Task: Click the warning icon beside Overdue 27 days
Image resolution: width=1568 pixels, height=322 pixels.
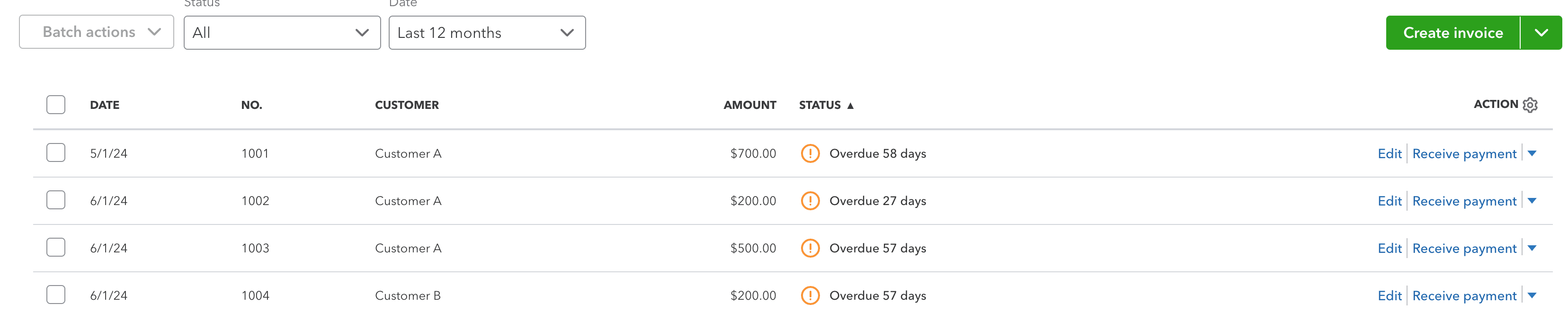Action: click(812, 200)
